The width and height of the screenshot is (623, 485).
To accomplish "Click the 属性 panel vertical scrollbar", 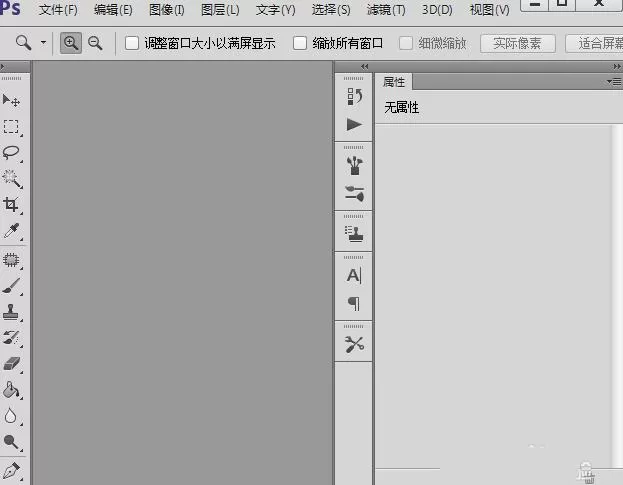I will [617, 296].
